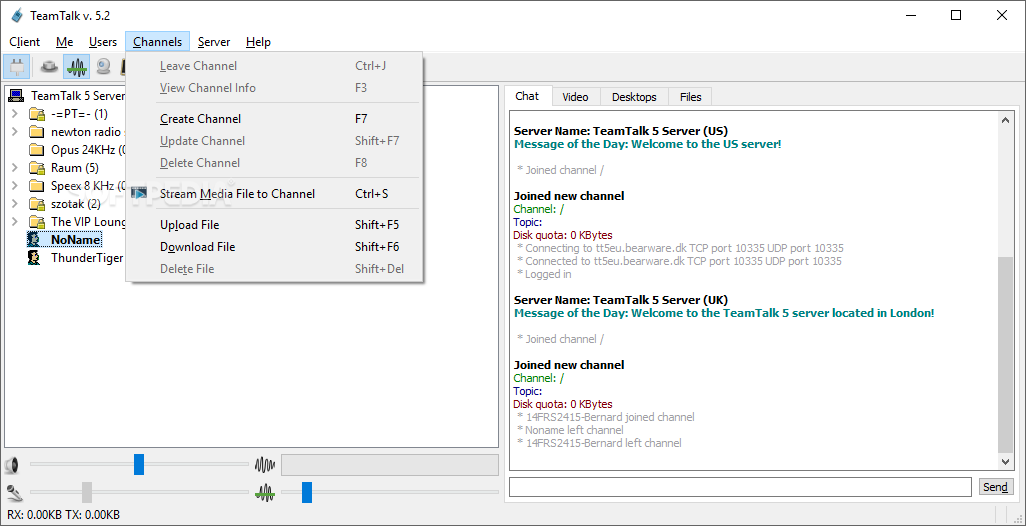Click the ThunderTiger user avatar icon

(x=34, y=258)
